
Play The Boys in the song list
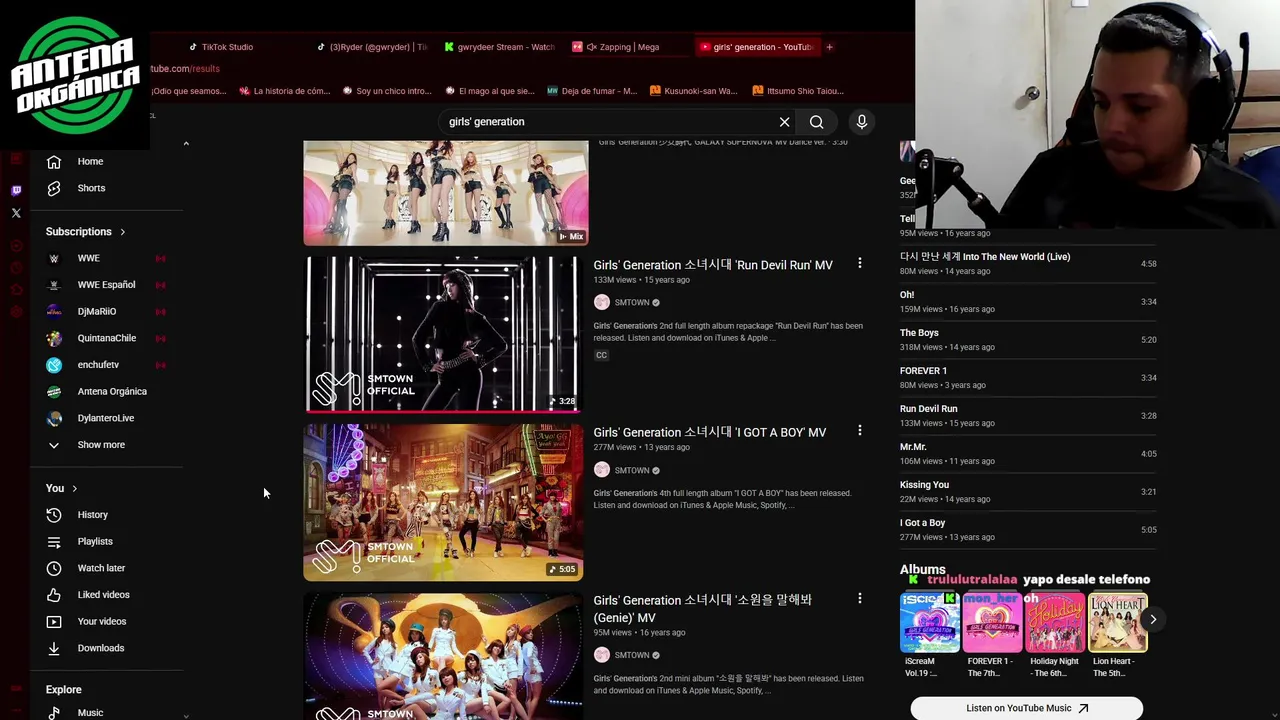coord(1028,340)
